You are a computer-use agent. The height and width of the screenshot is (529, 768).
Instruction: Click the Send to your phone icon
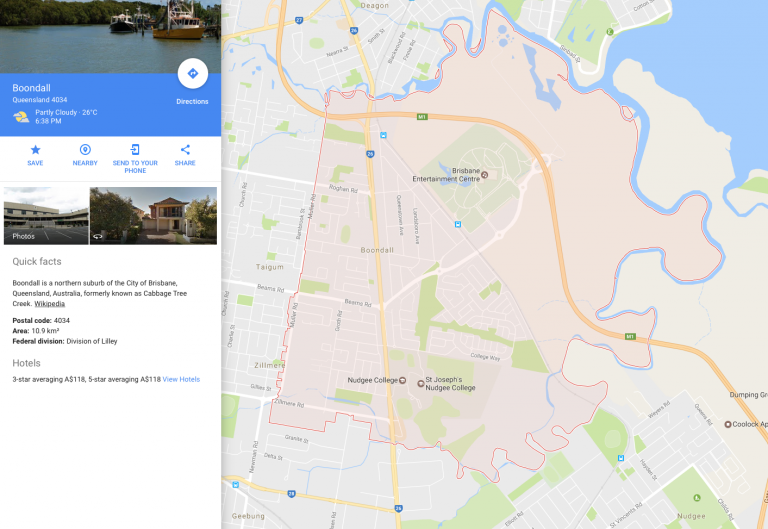(135, 149)
